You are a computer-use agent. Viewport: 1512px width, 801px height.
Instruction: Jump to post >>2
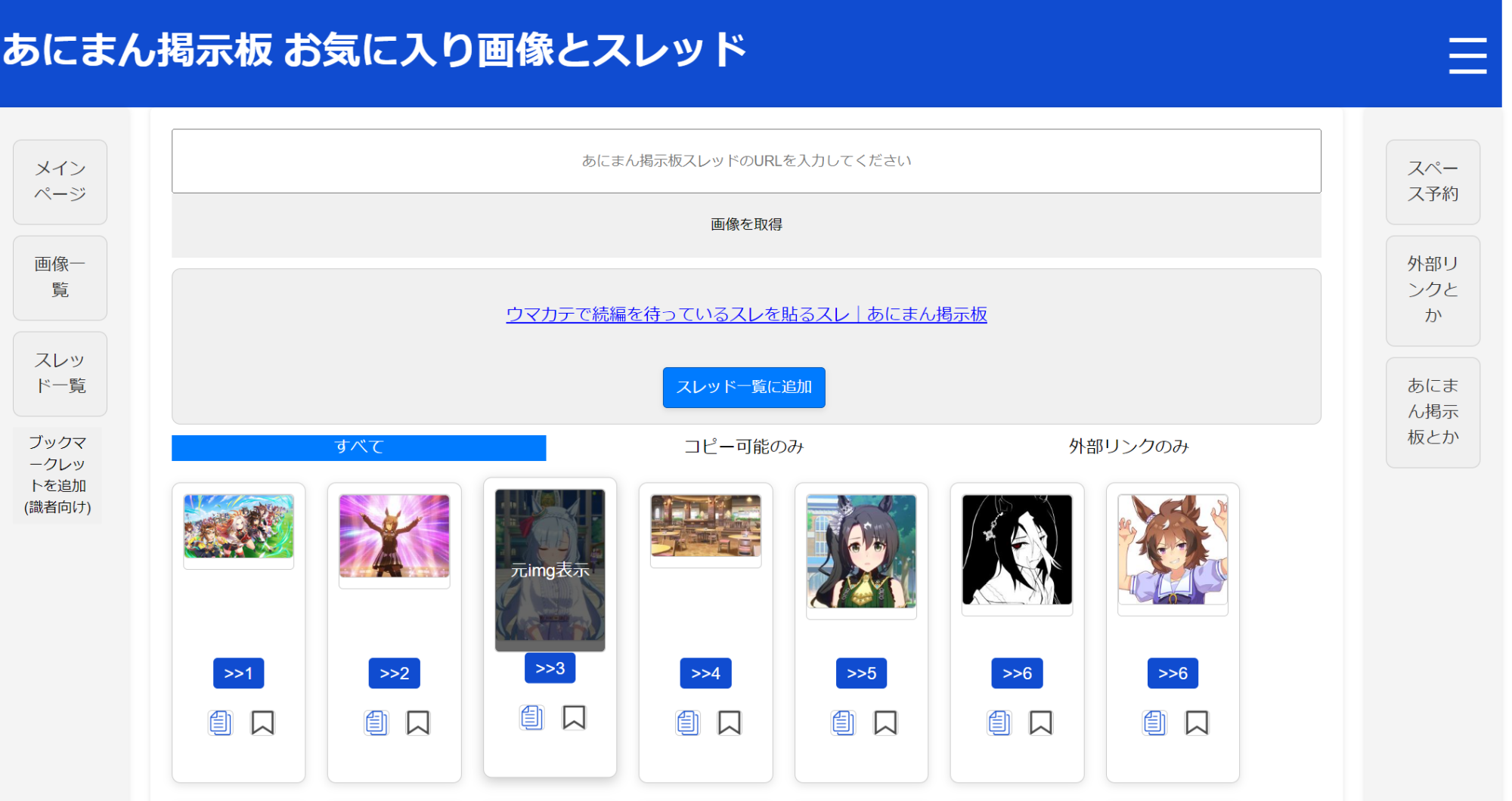395,673
